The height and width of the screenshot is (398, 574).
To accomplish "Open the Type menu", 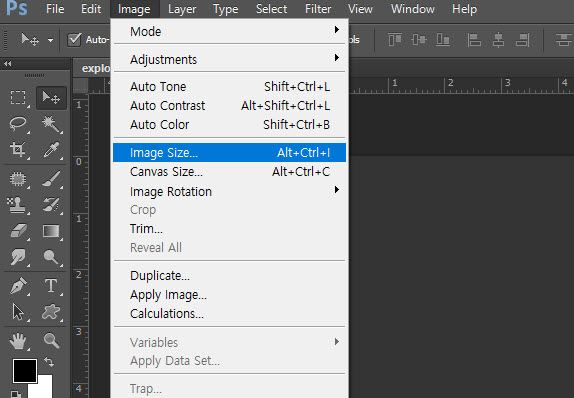I will coord(226,9).
